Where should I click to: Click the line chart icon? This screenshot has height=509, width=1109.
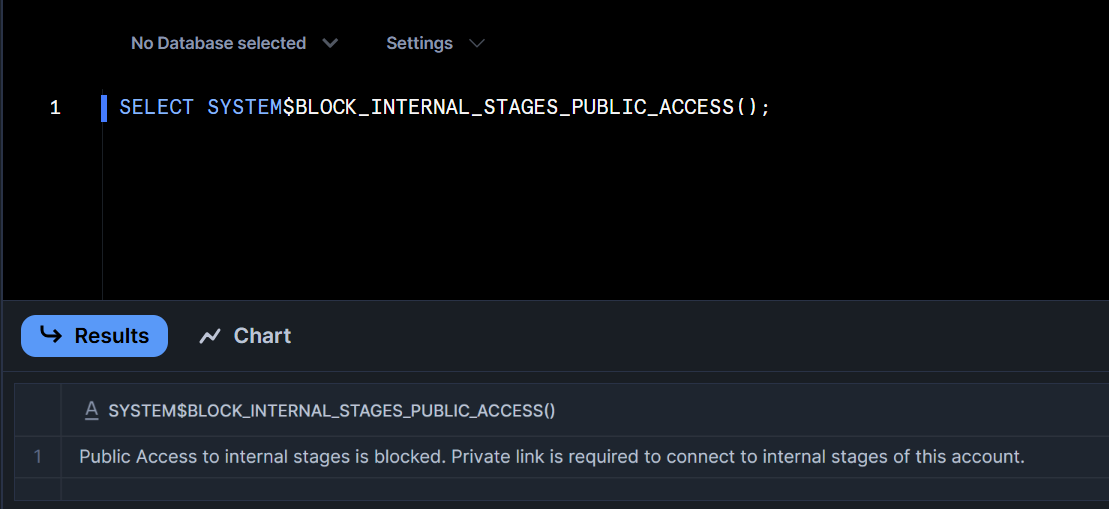coord(209,336)
